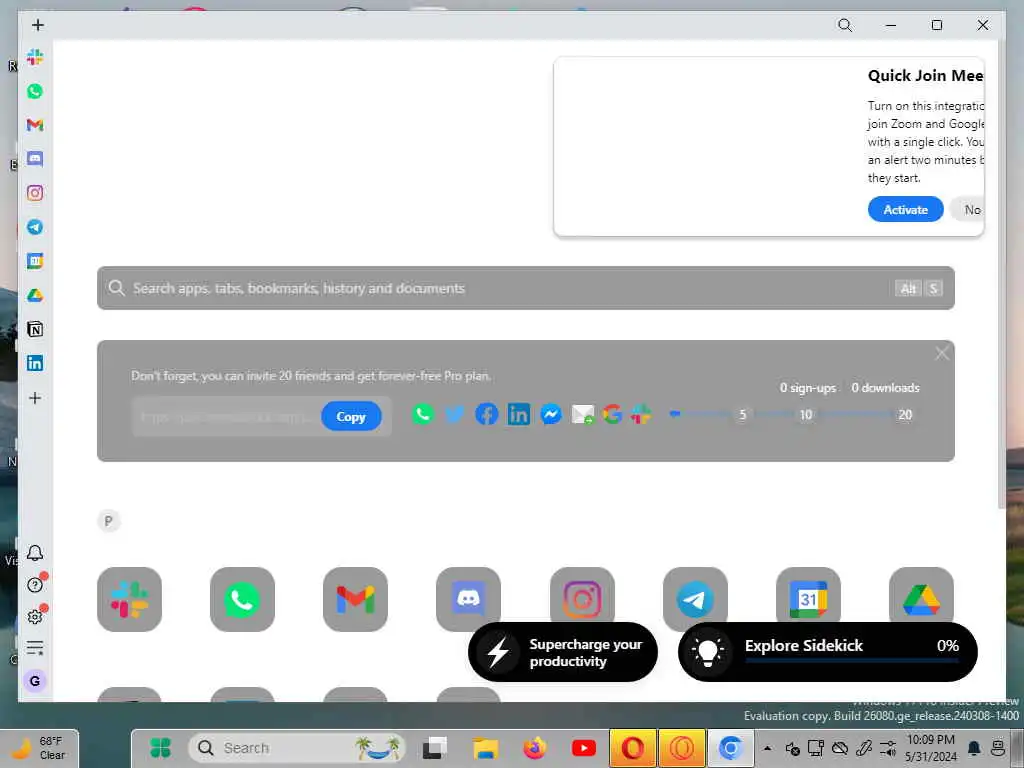Open the taskbar clock showing 10:09 PM

931,748
